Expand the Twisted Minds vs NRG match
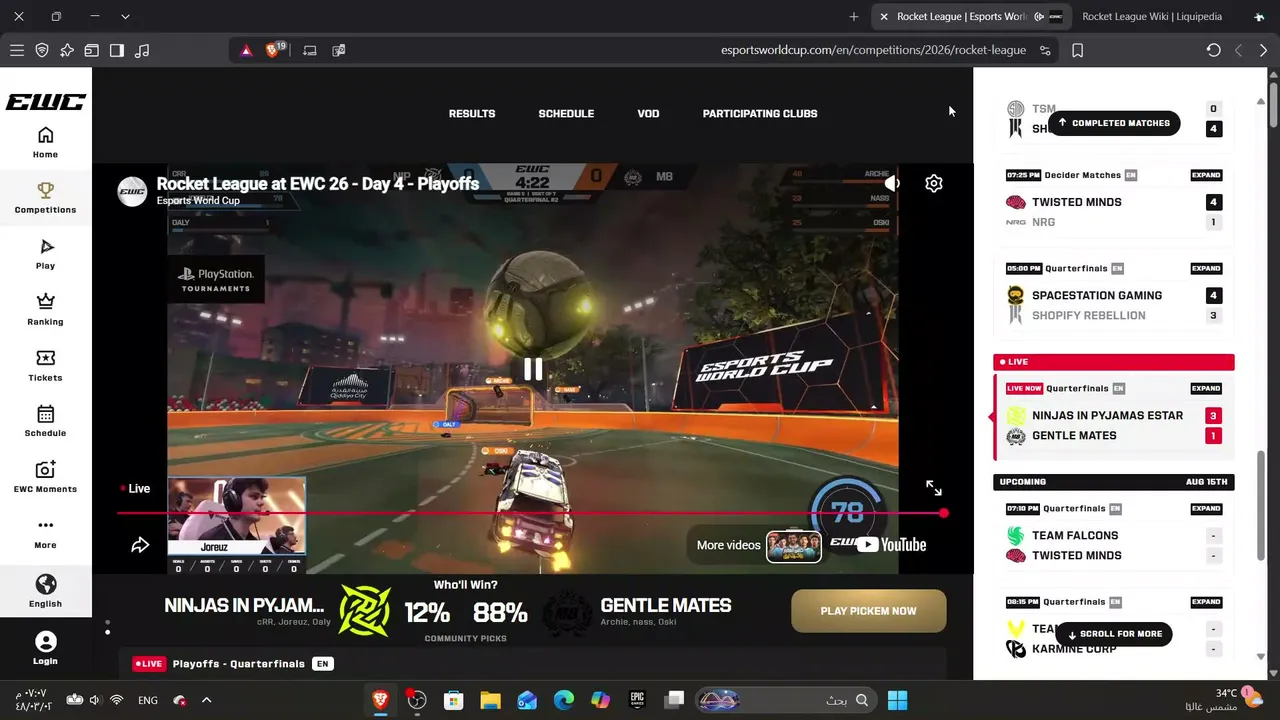Image resolution: width=1280 pixels, height=720 pixels. coord(1206,175)
